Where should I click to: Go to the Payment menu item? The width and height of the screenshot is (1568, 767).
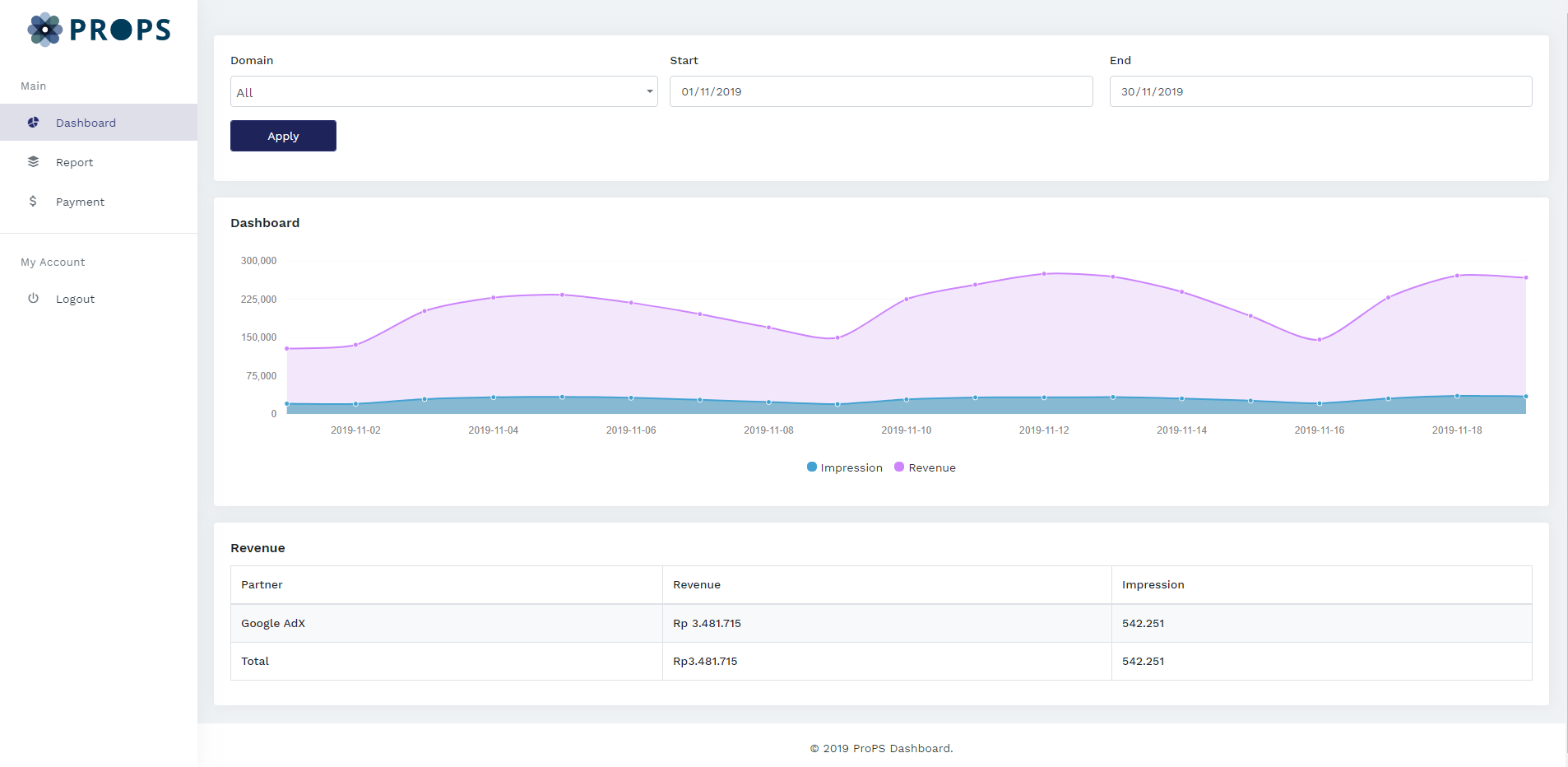coord(99,202)
